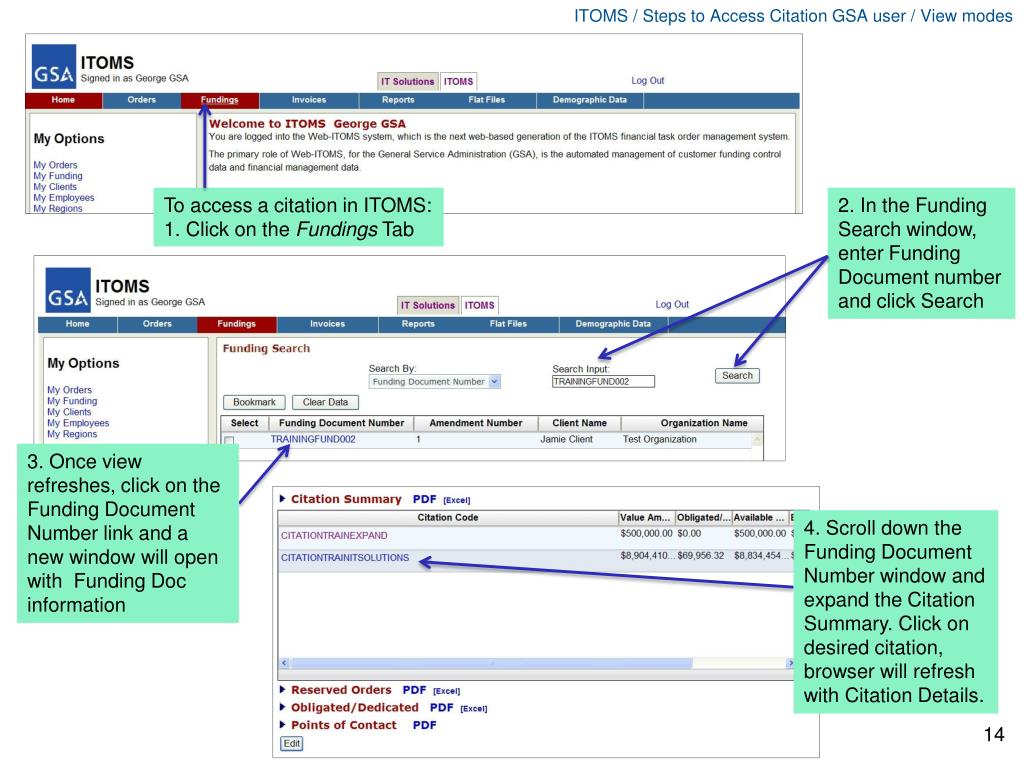1024x768 pixels.
Task: Expand the Reserved Orders section
Action: click(x=283, y=690)
